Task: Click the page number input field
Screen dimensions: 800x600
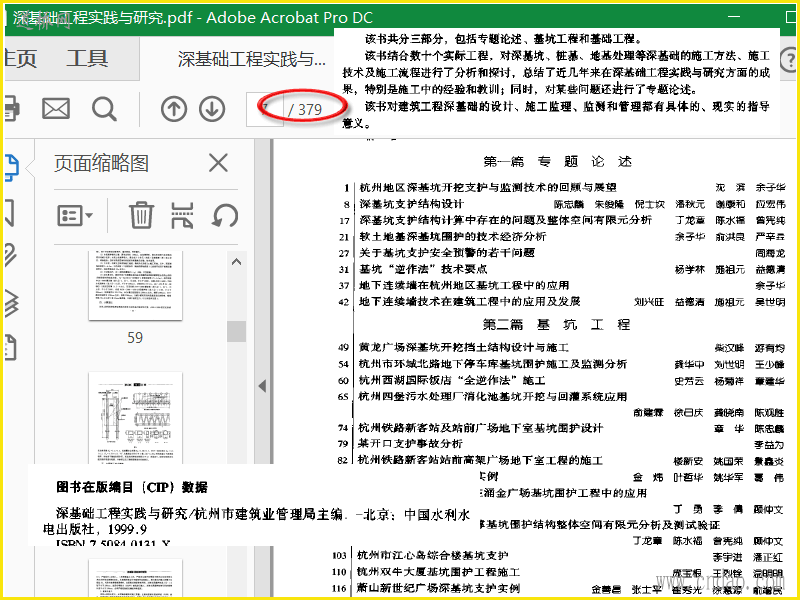Action: coord(264,109)
